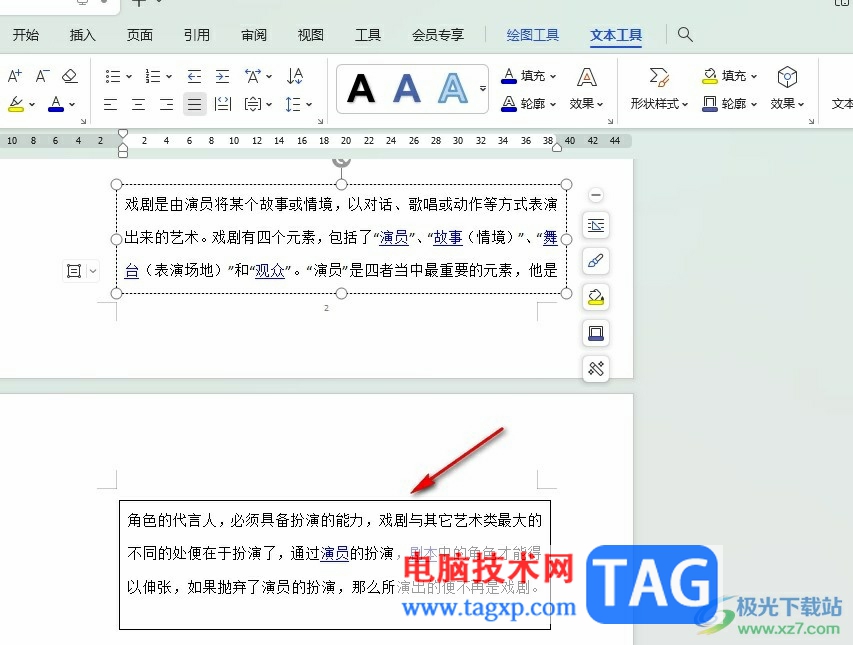
Task: Open the 页面 tab
Action: 140,35
